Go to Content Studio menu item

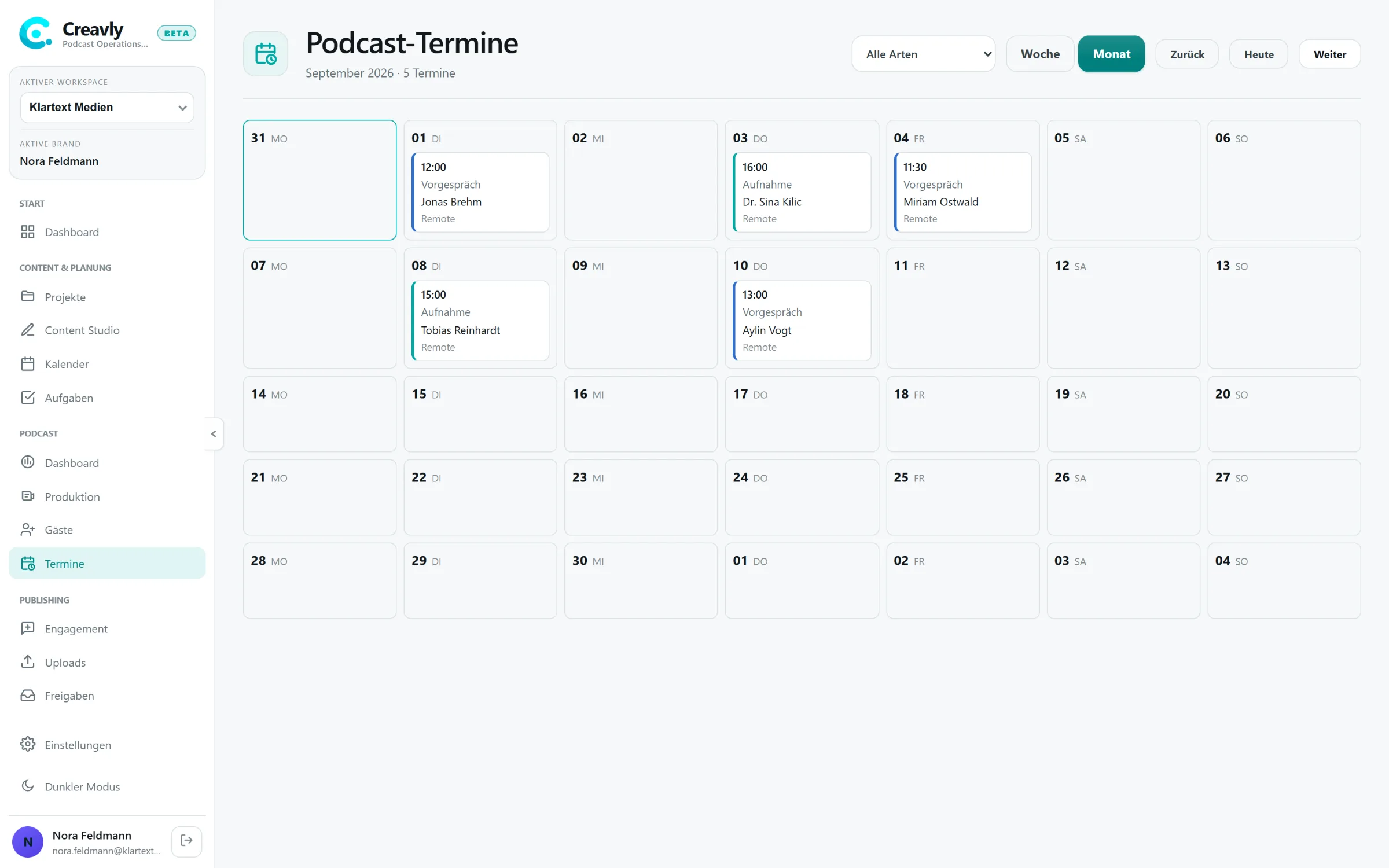(107, 330)
